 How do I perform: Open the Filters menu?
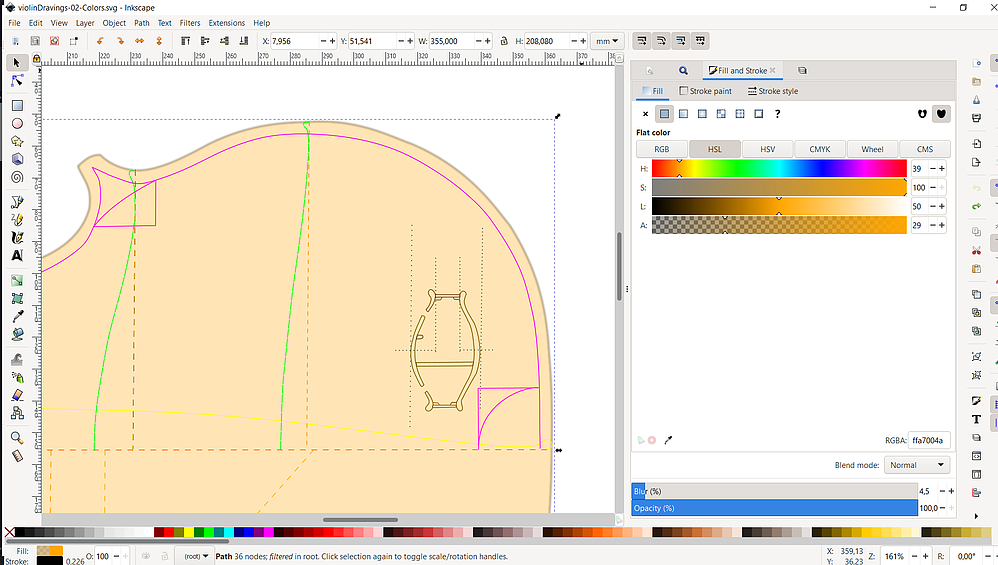[x=190, y=22]
